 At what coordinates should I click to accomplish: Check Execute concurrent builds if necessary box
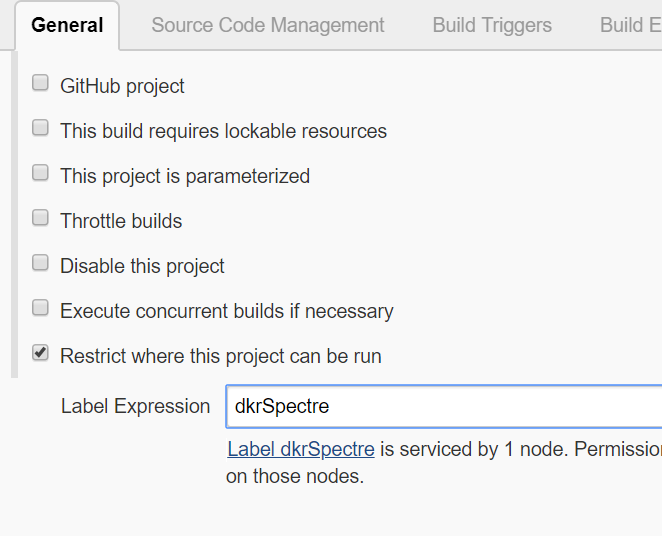tap(41, 308)
